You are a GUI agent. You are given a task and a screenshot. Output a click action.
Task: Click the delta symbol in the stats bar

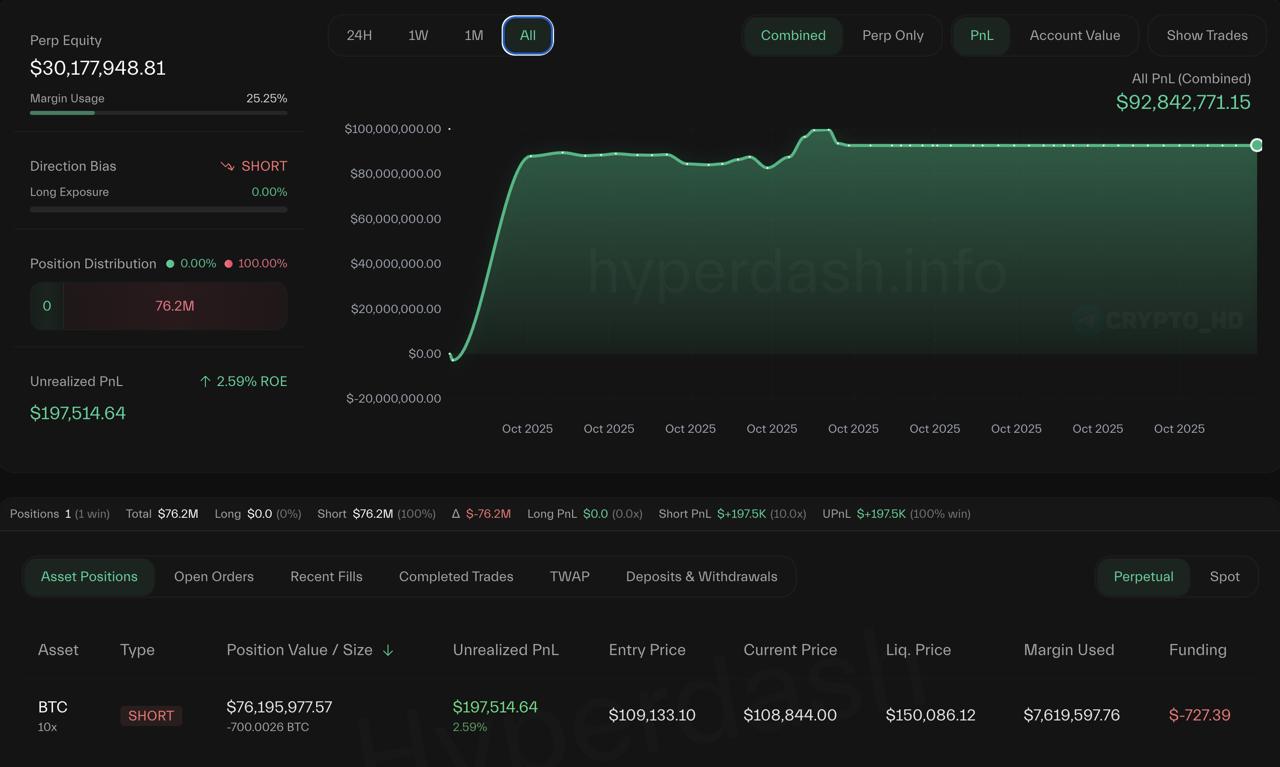(x=456, y=514)
